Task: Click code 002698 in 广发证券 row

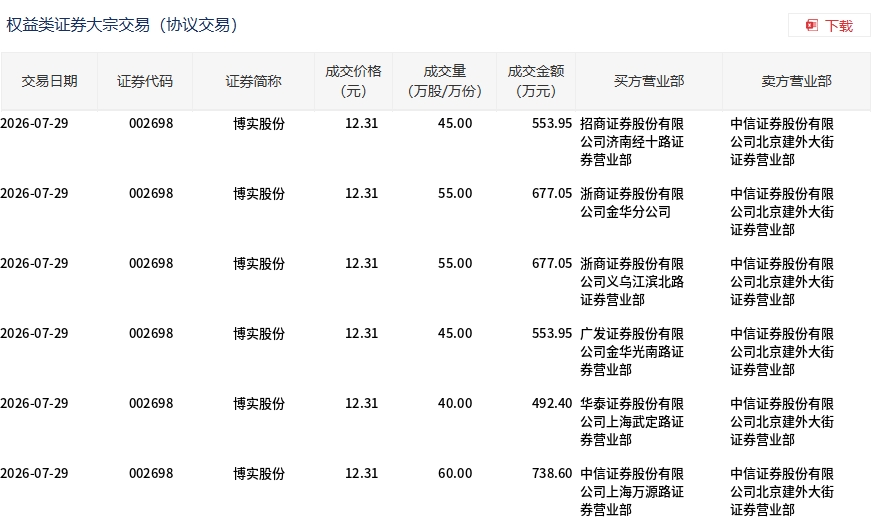Action: [151, 334]
